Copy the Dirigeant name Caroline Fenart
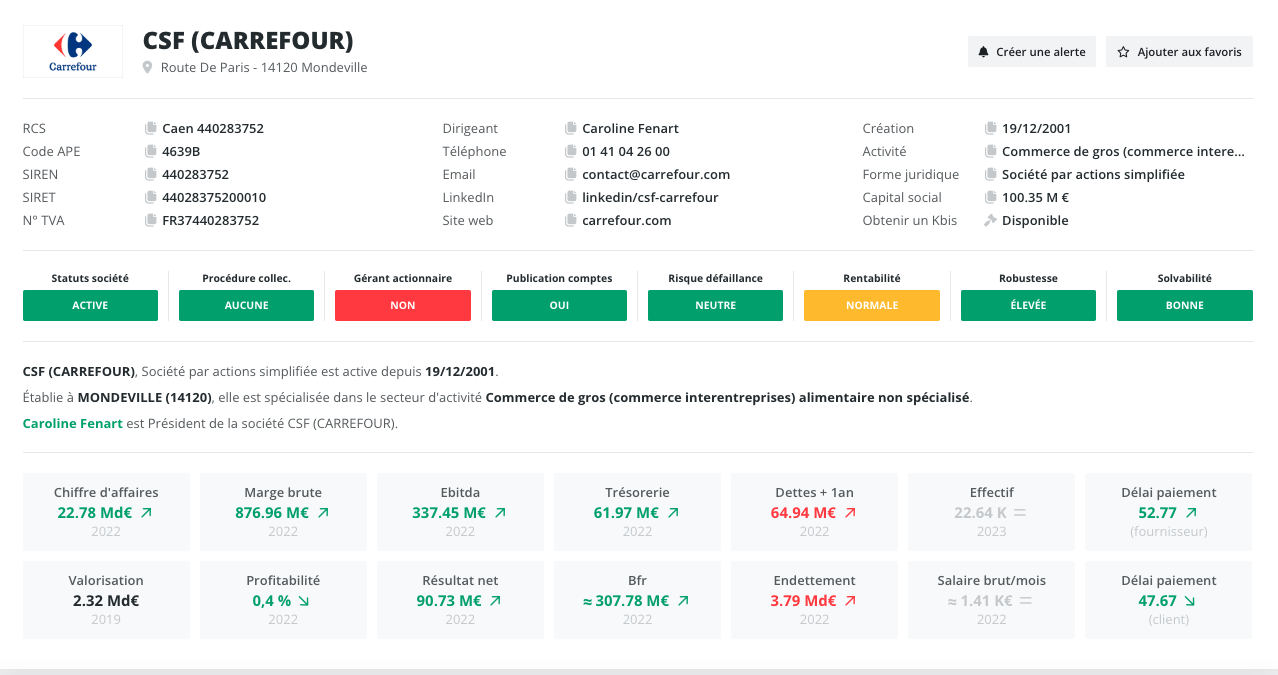1278x675 pixels. [571, 128]
